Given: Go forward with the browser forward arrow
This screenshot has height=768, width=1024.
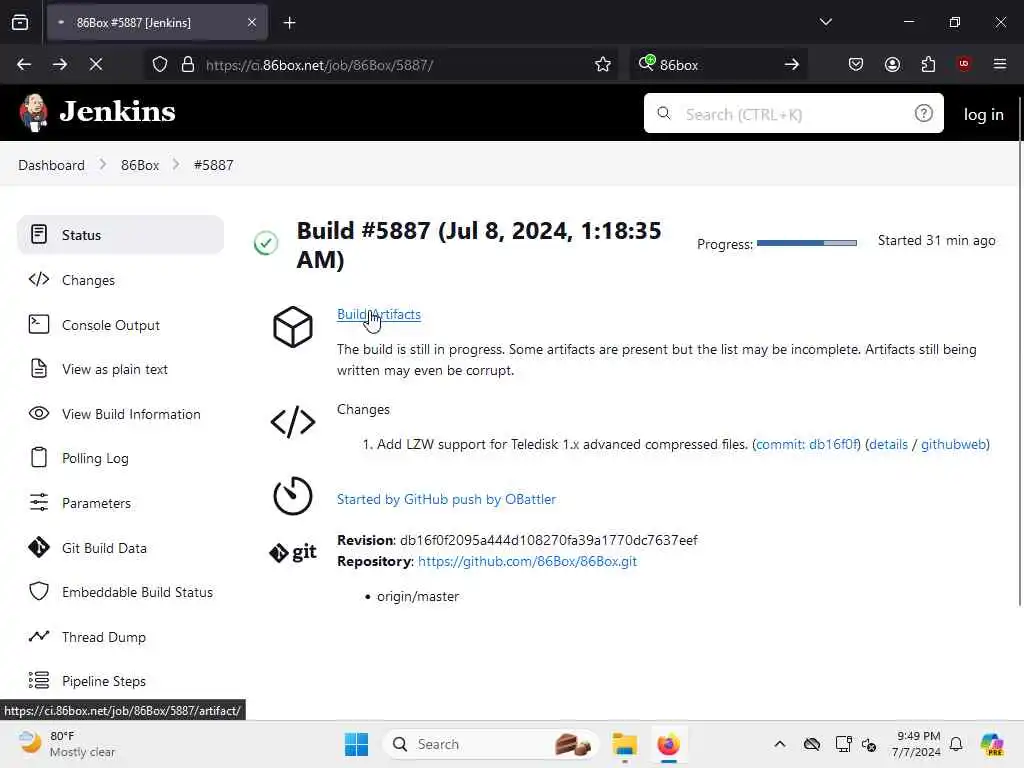Looking at the screenshot, I should pyautogui.click(x=59, y=64).
